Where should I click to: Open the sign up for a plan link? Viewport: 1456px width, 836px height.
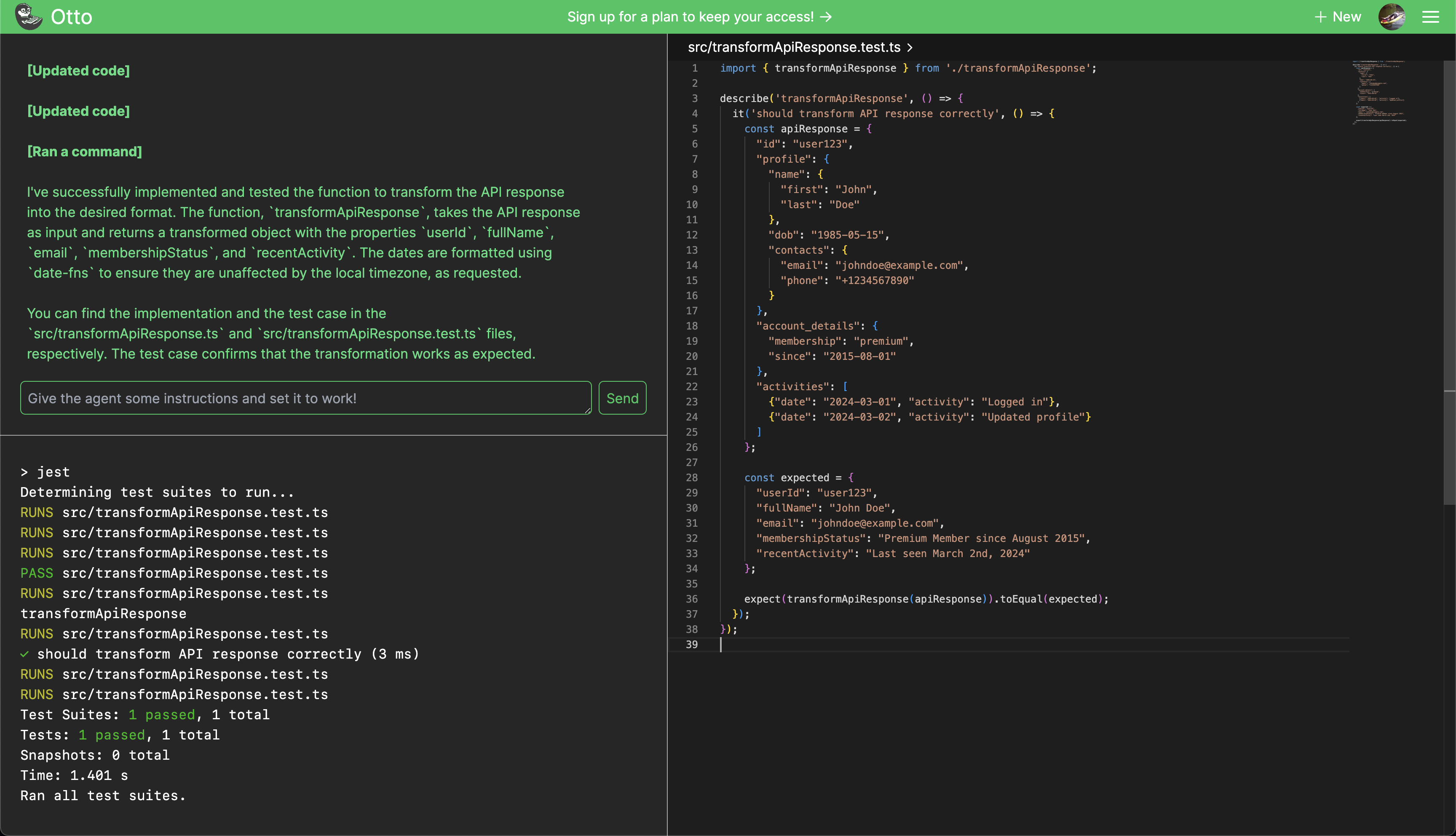[690, 17]
